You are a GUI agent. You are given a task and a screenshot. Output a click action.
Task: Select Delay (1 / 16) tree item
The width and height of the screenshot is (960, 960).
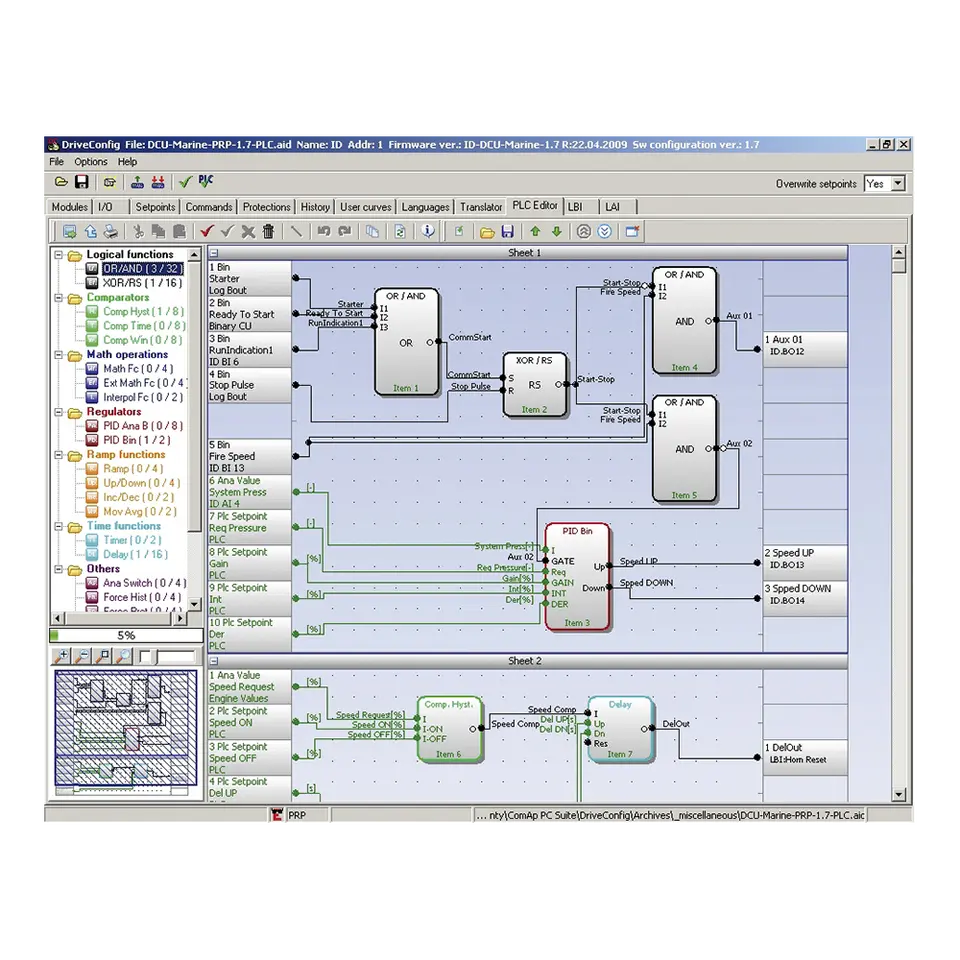(135, 555)
